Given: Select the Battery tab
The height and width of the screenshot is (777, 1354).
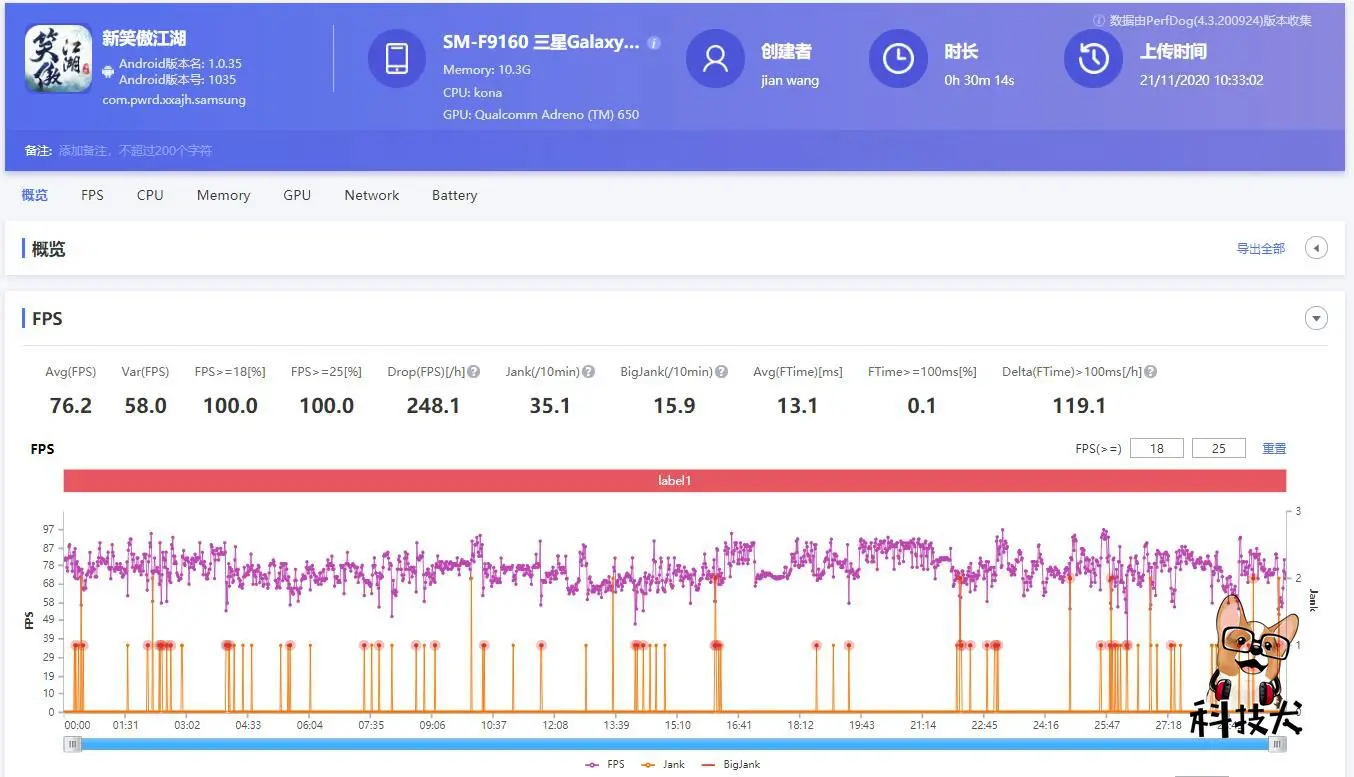Looking at the screenshot, I should click(454, 195).
